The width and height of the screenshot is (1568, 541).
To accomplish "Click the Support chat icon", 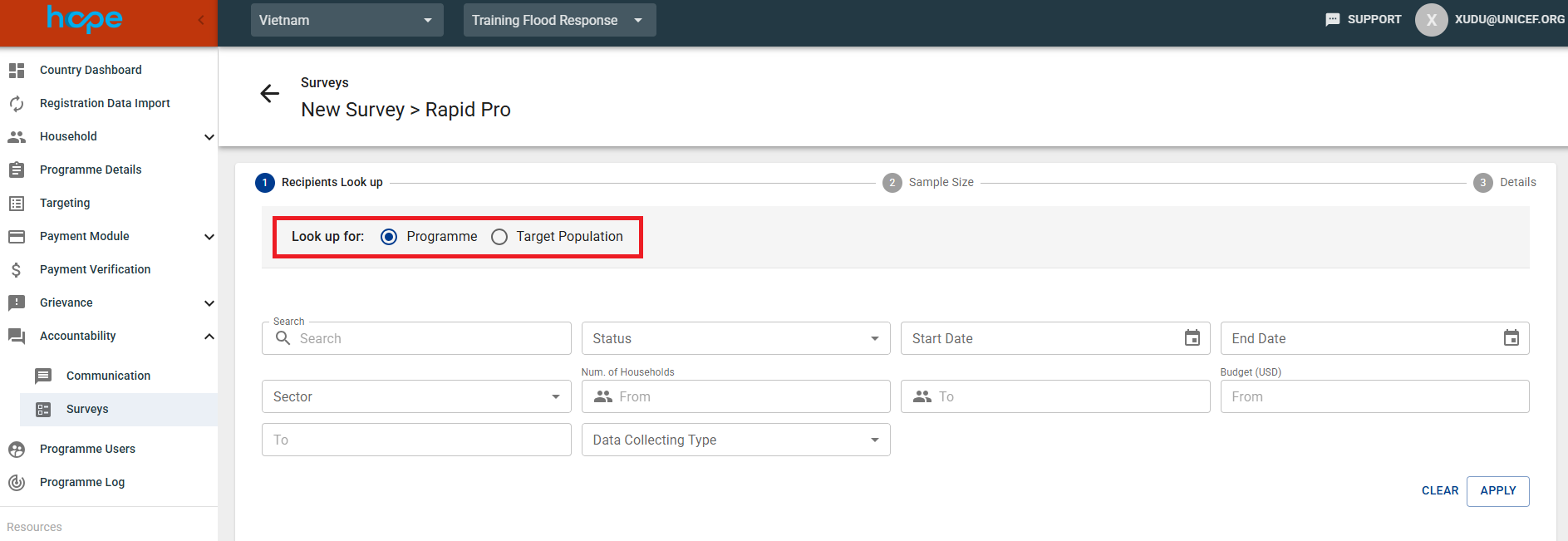I will [x=1332, y=20].
